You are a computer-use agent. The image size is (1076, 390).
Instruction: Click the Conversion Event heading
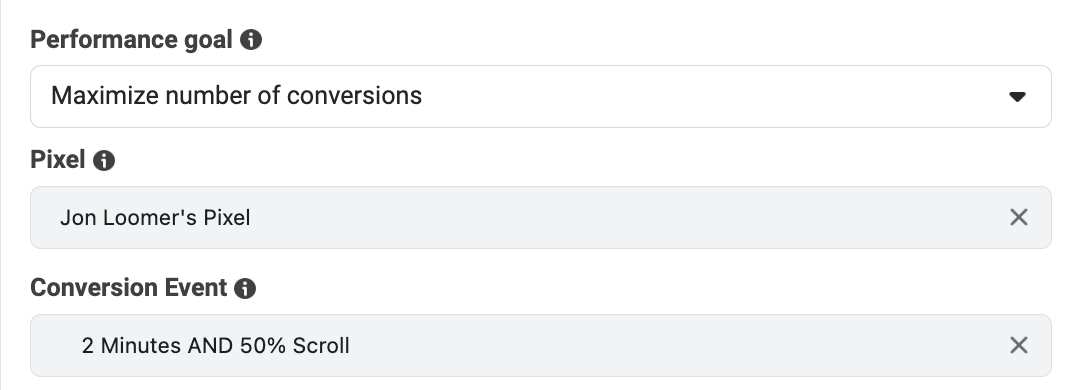(x=128, y=288)
